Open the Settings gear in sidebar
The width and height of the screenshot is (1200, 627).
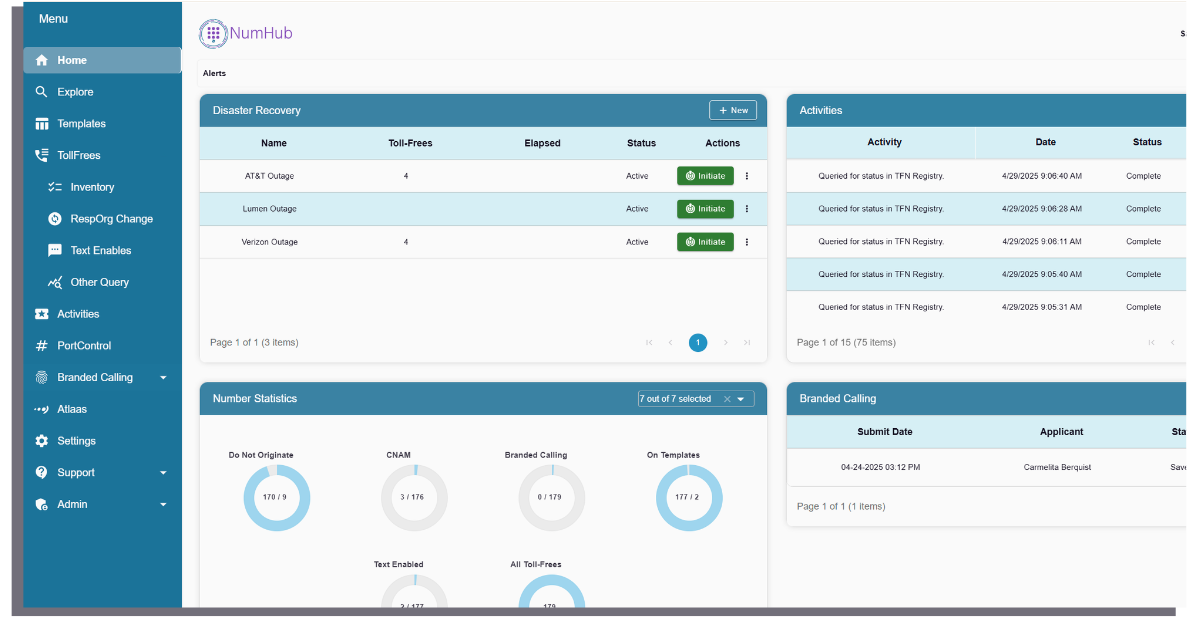[41, 440]
